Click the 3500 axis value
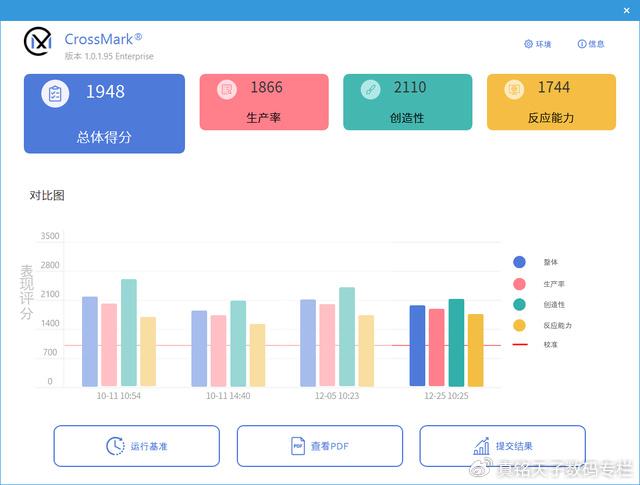Viewport: 640px width, 485px height. coord(50,236)
